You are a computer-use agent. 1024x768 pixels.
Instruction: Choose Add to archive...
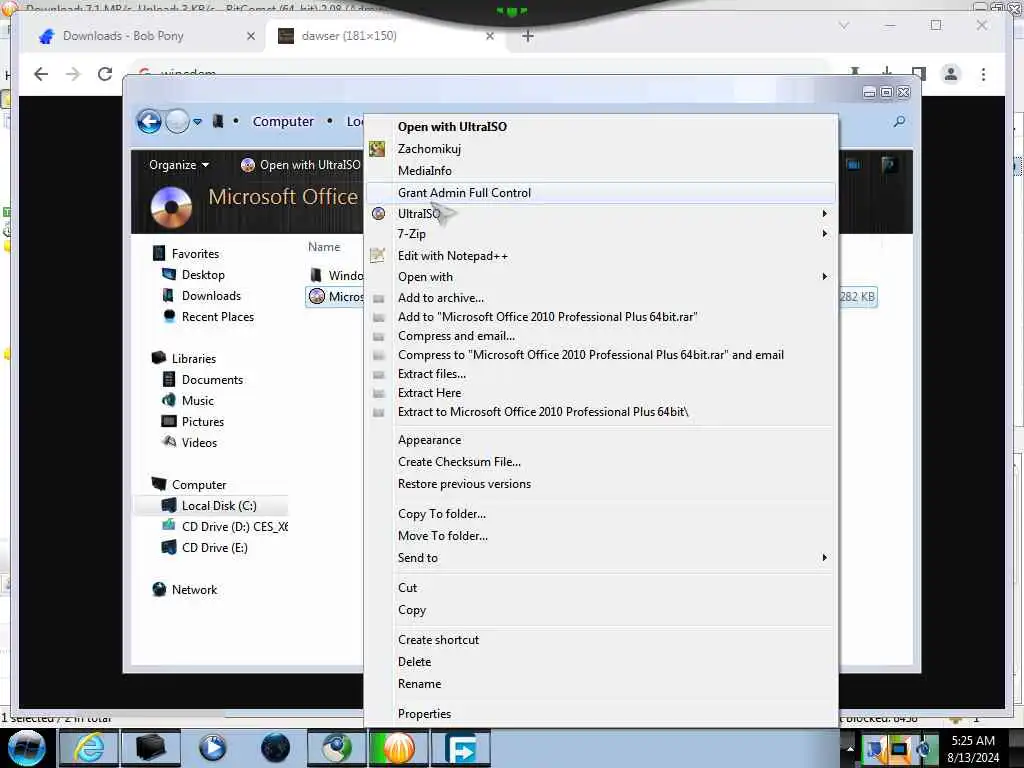[441, 298]
